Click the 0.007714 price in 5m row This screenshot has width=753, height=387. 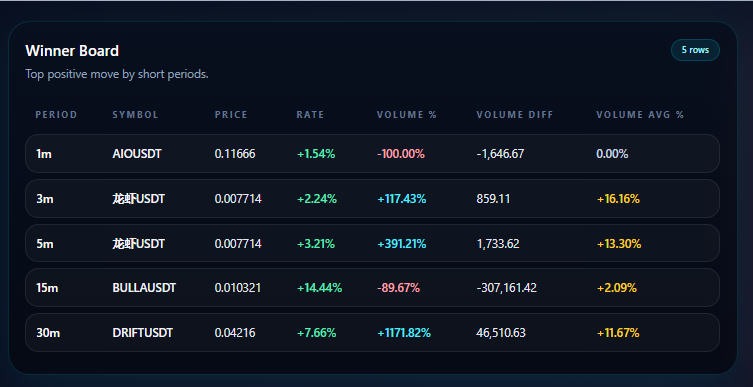pos(238,244)
